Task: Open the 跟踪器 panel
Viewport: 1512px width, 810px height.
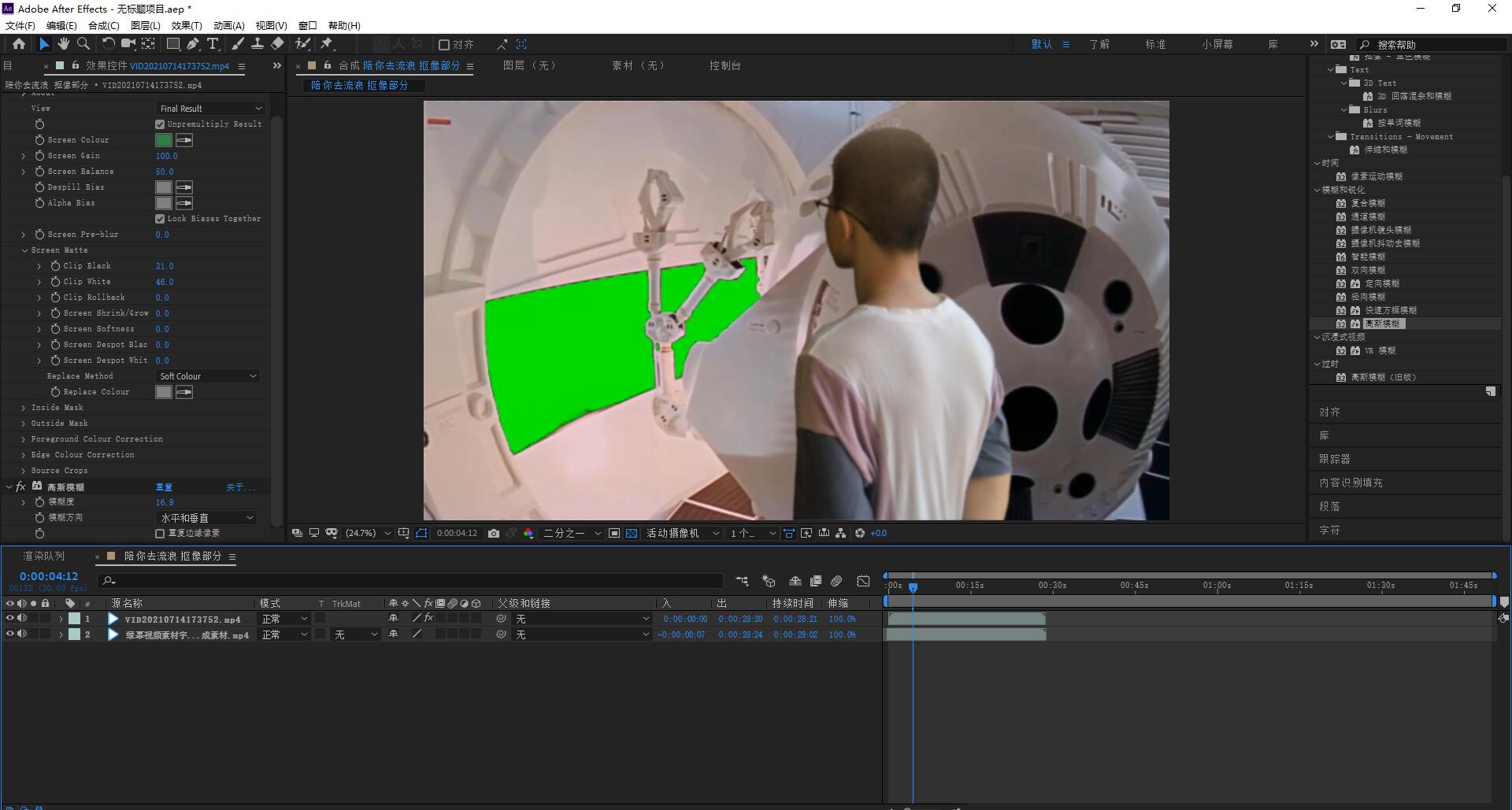Action: pyautogui.click(x=1334, y=458)
